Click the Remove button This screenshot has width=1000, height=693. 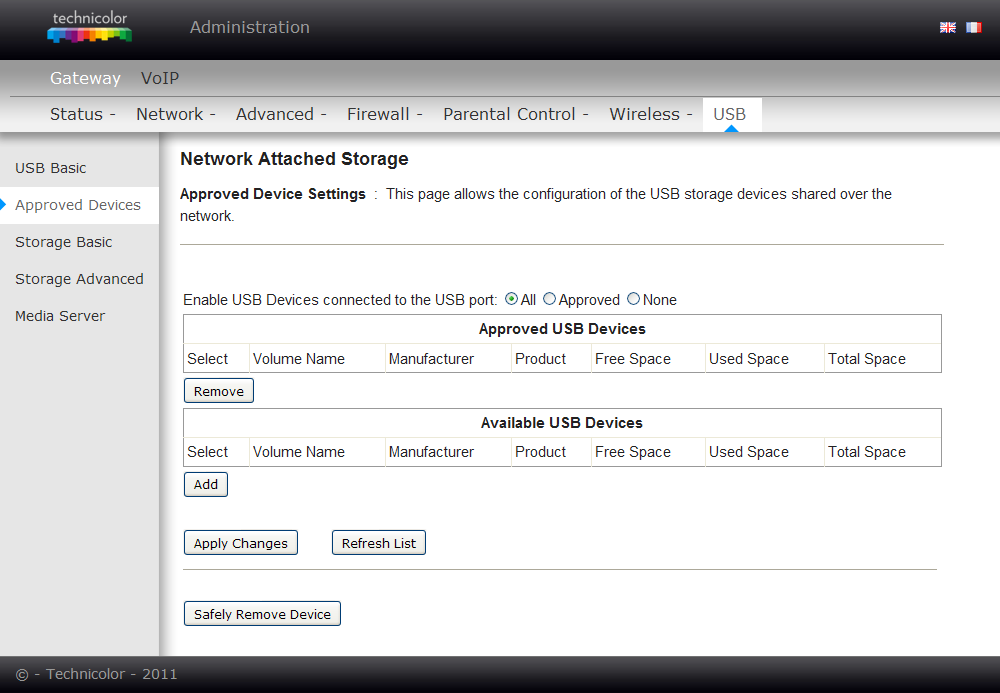219,391
